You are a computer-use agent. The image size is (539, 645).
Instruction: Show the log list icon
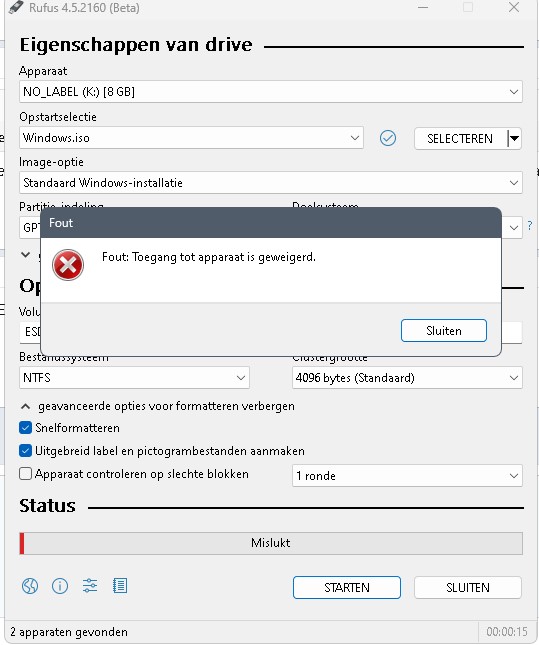(x=120, y=585)
